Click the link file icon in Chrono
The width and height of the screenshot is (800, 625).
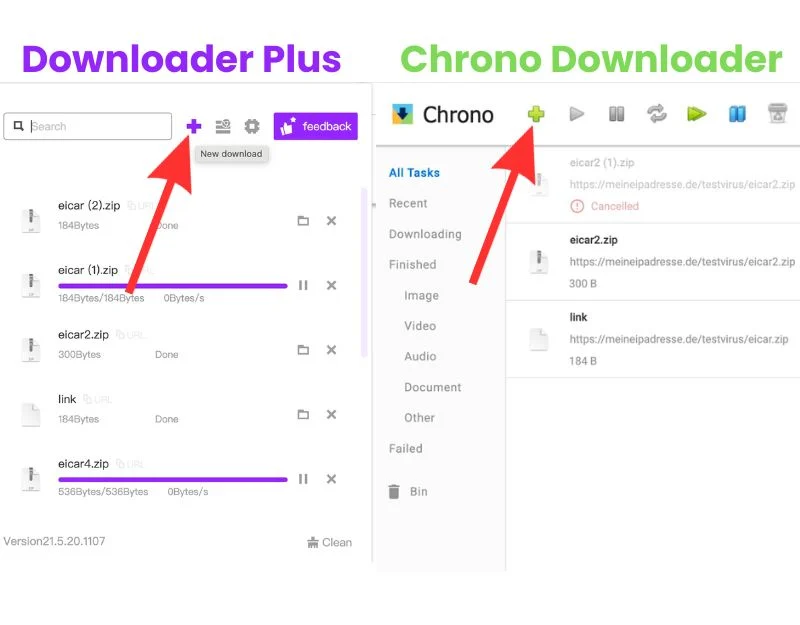539,339
